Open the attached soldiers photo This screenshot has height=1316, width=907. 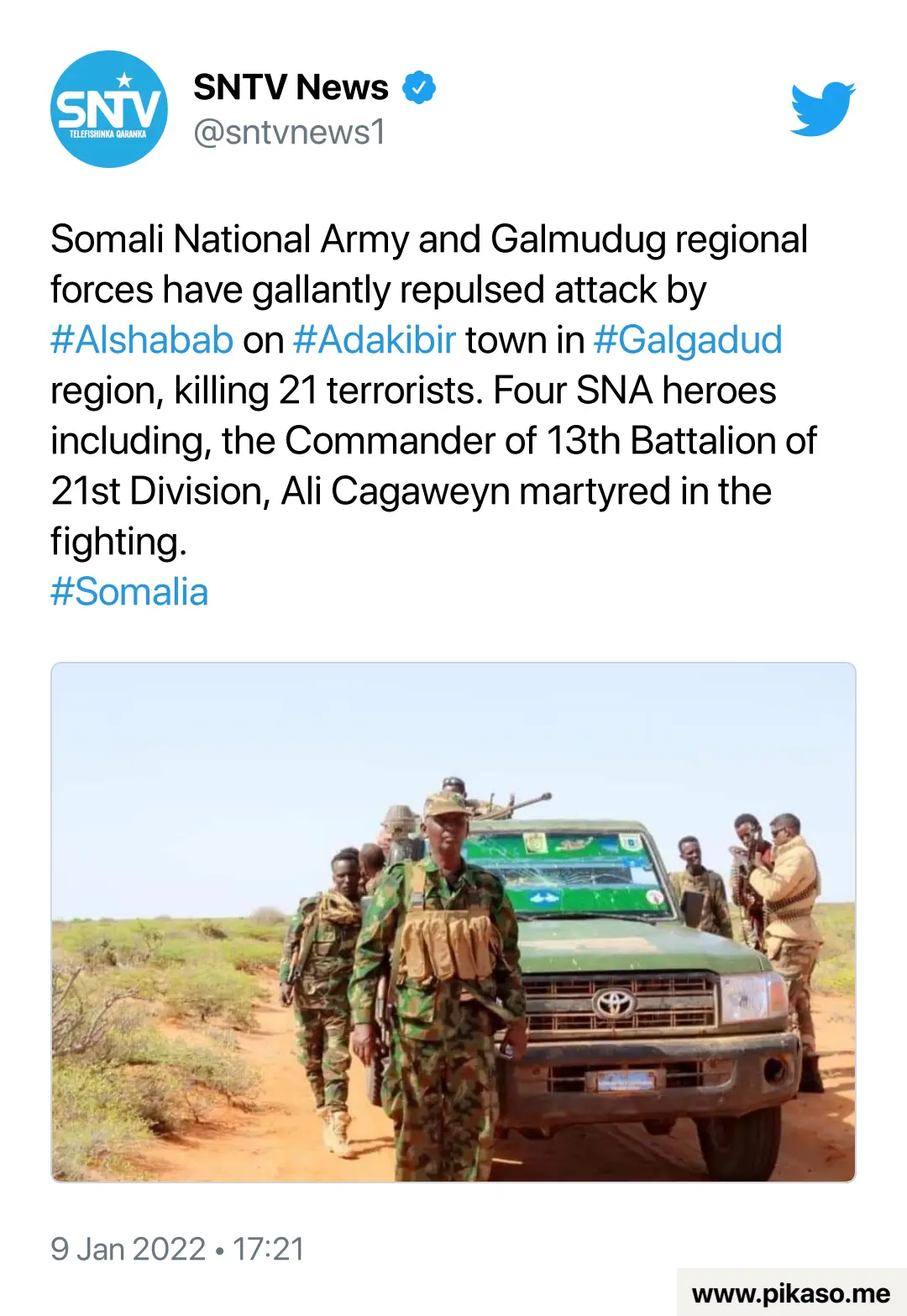point(453,922)
